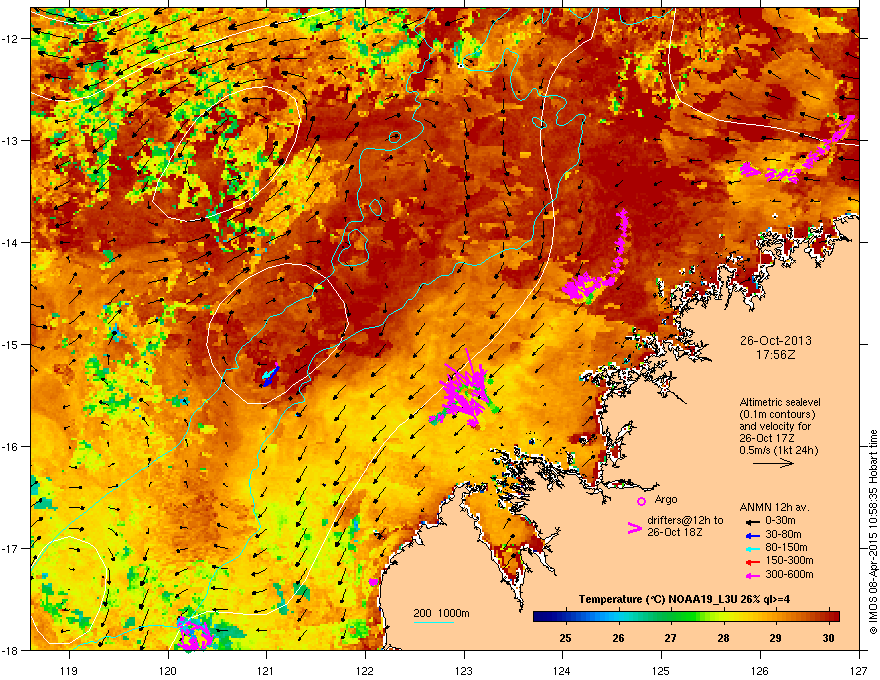Click the cyan 200 1000m isobath legend line

(x=434, y=622)
